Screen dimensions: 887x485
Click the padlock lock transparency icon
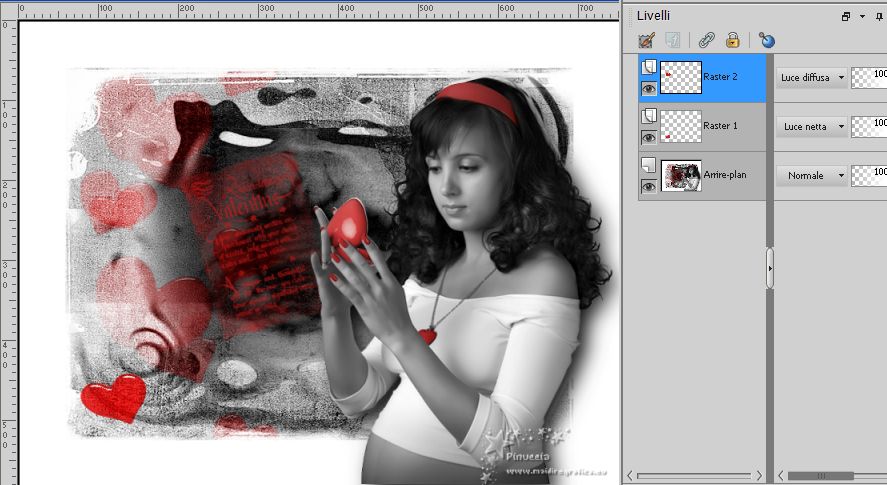click(733, 40)
